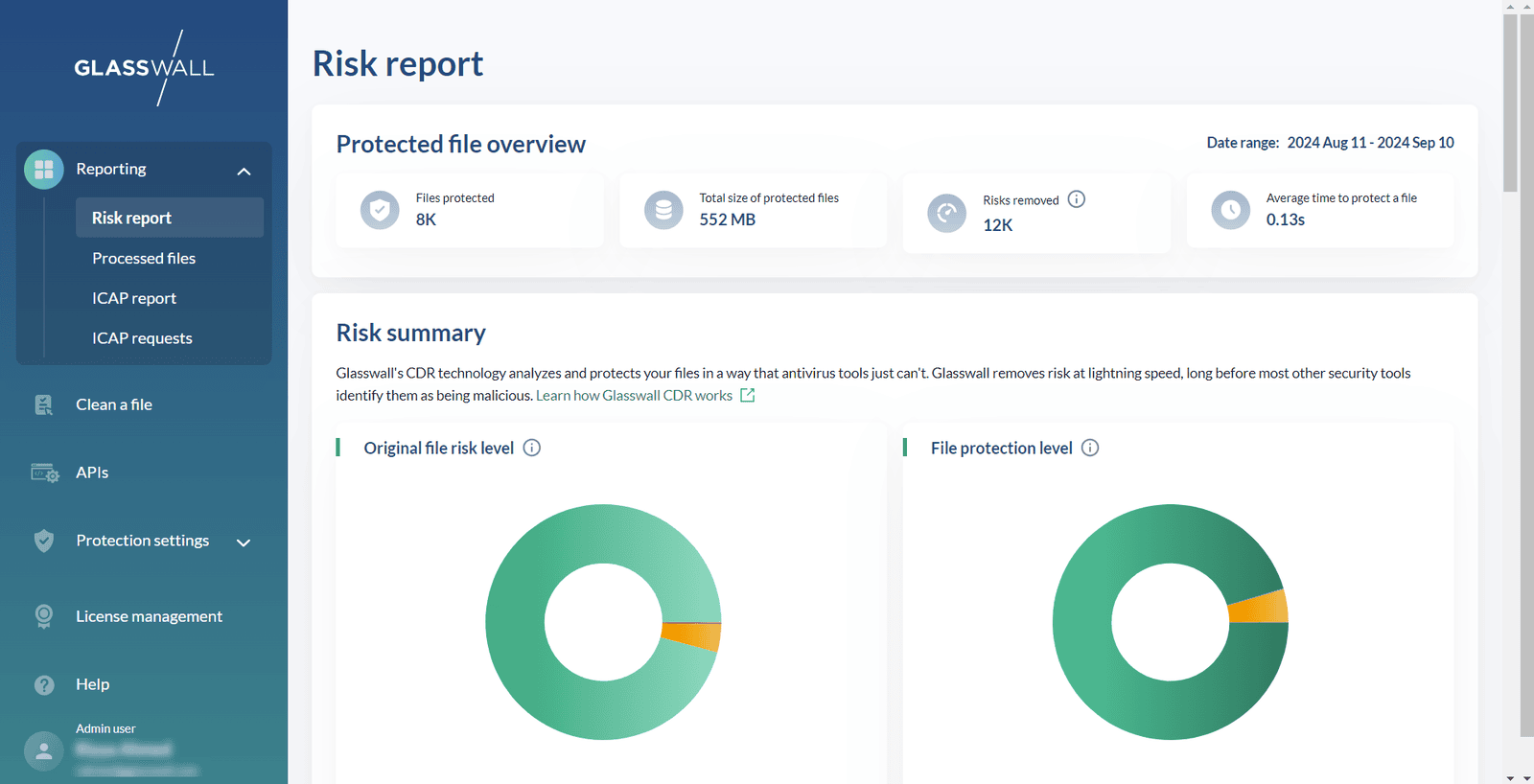The height and width of the screenshot is (784, 1534).
Task: Click the external link icon after CDR works
Action: coord(748,395)
